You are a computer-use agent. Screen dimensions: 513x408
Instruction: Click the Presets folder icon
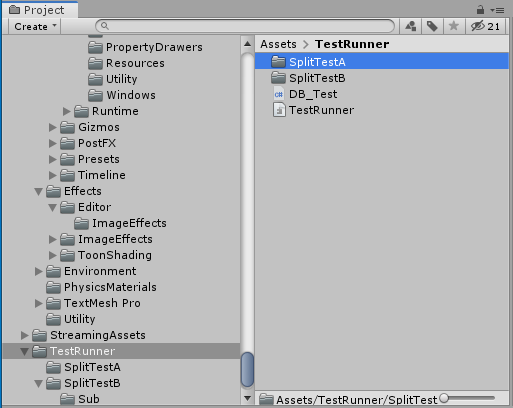pyautogui.click(x=67, y=159)
